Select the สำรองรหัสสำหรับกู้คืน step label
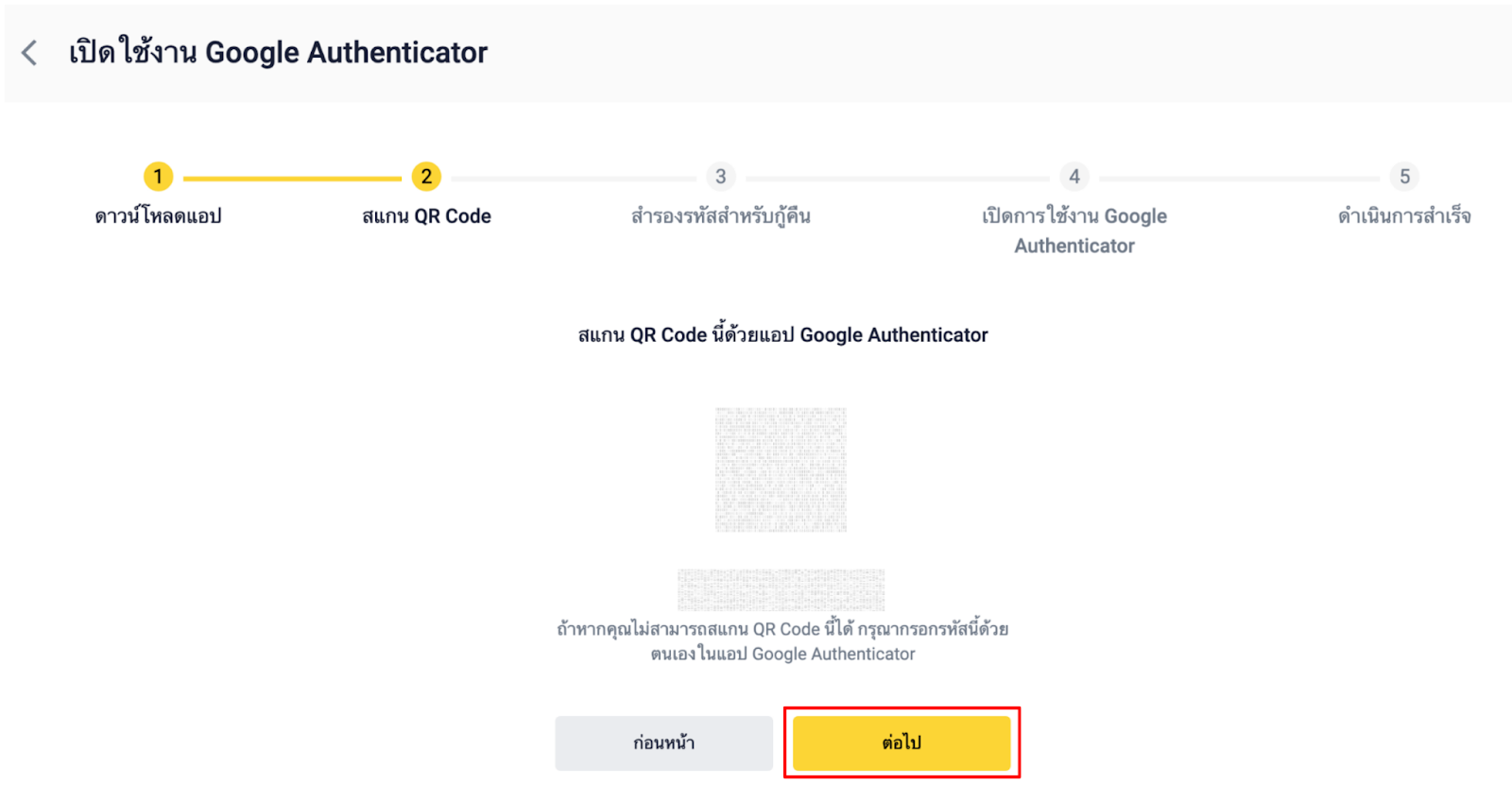Viewport: 1512px width, 801px height. click(721, 216)
